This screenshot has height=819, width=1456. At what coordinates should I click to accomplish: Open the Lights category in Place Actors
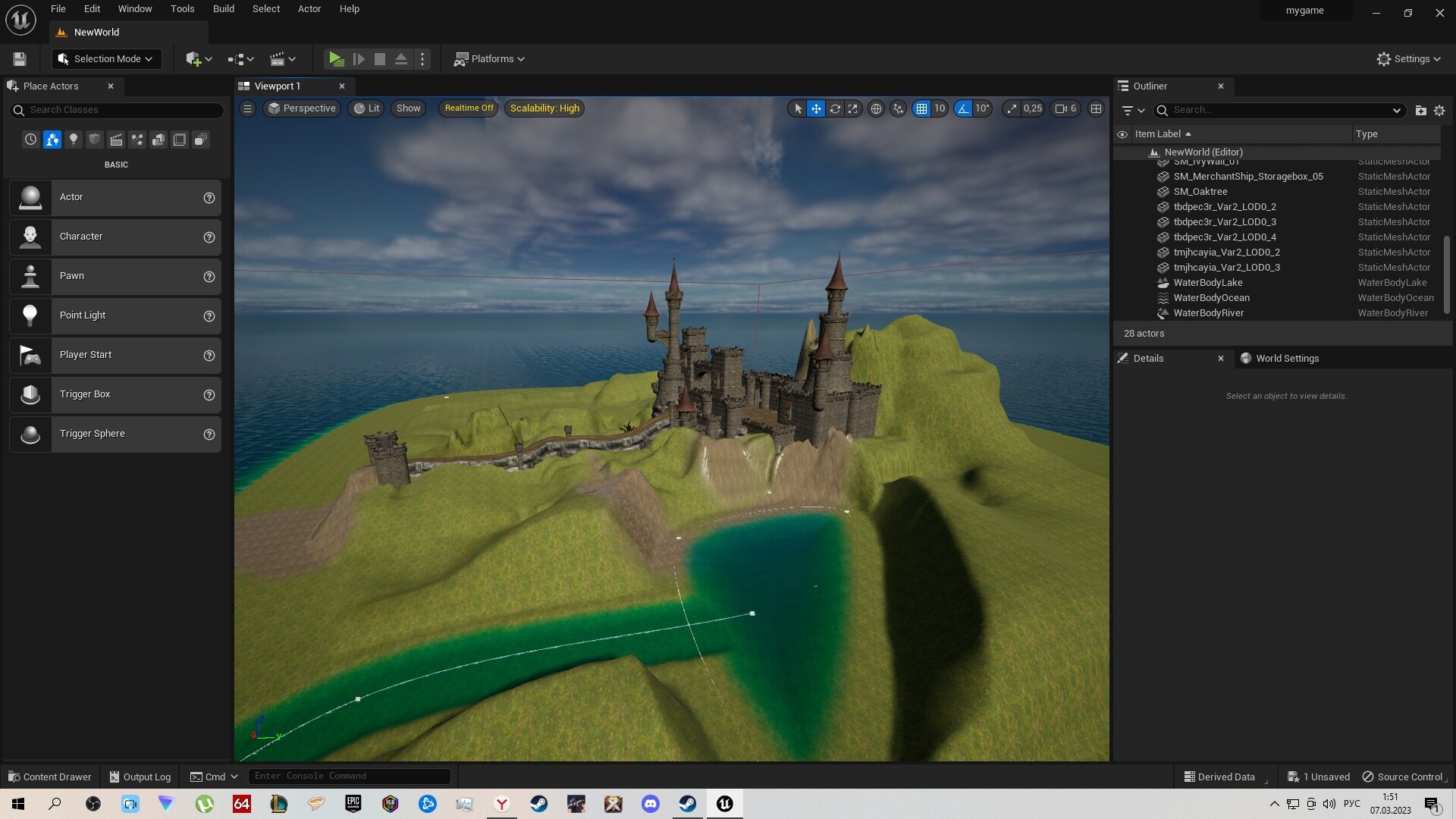(x=74, y=140)
